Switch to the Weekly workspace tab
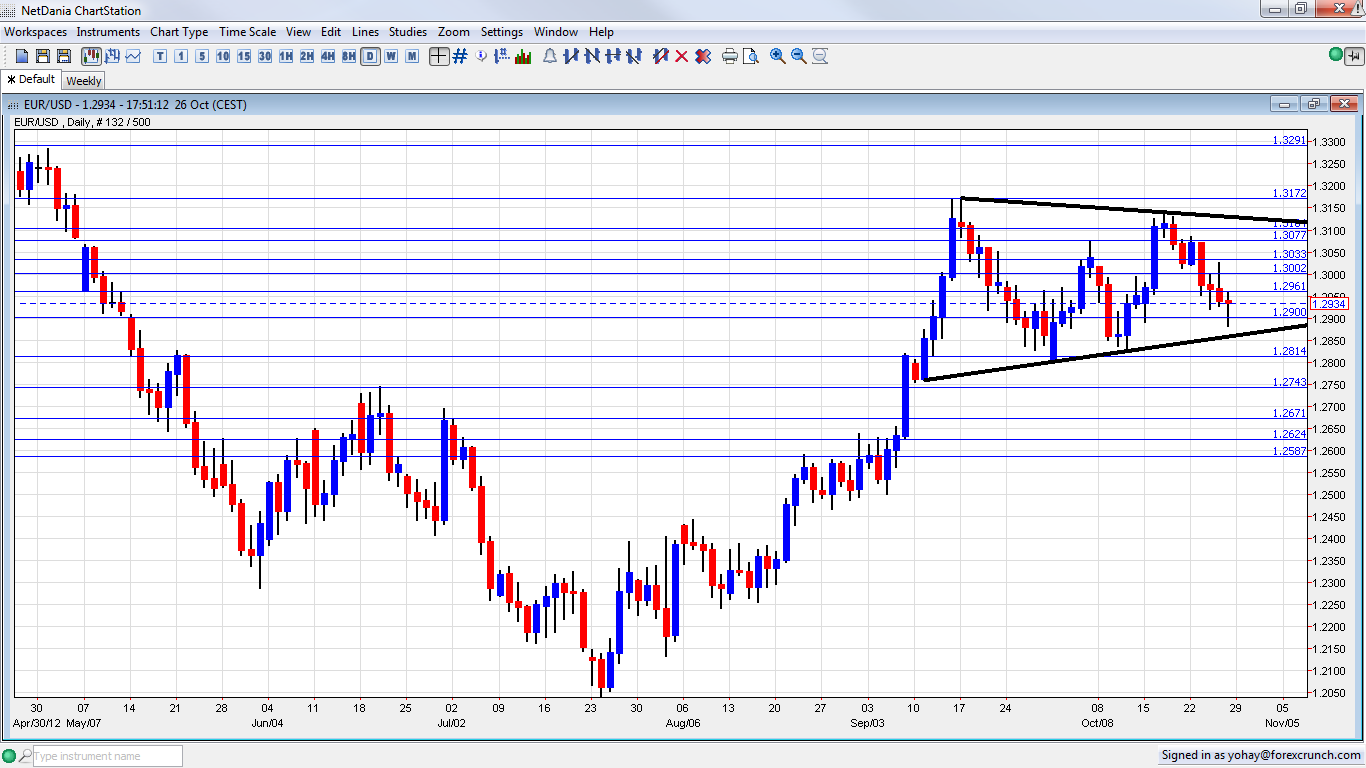This screenshot has height=768, width=1366. (x=84, y=81)
